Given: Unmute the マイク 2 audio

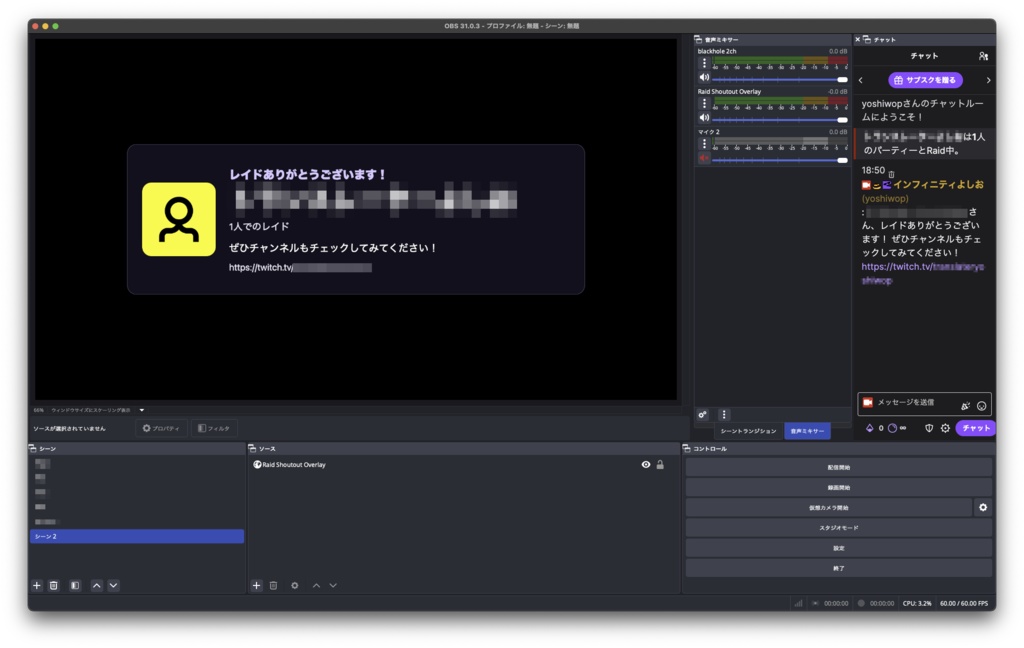Looking at the screenshot, I should (x=704, y=159).
